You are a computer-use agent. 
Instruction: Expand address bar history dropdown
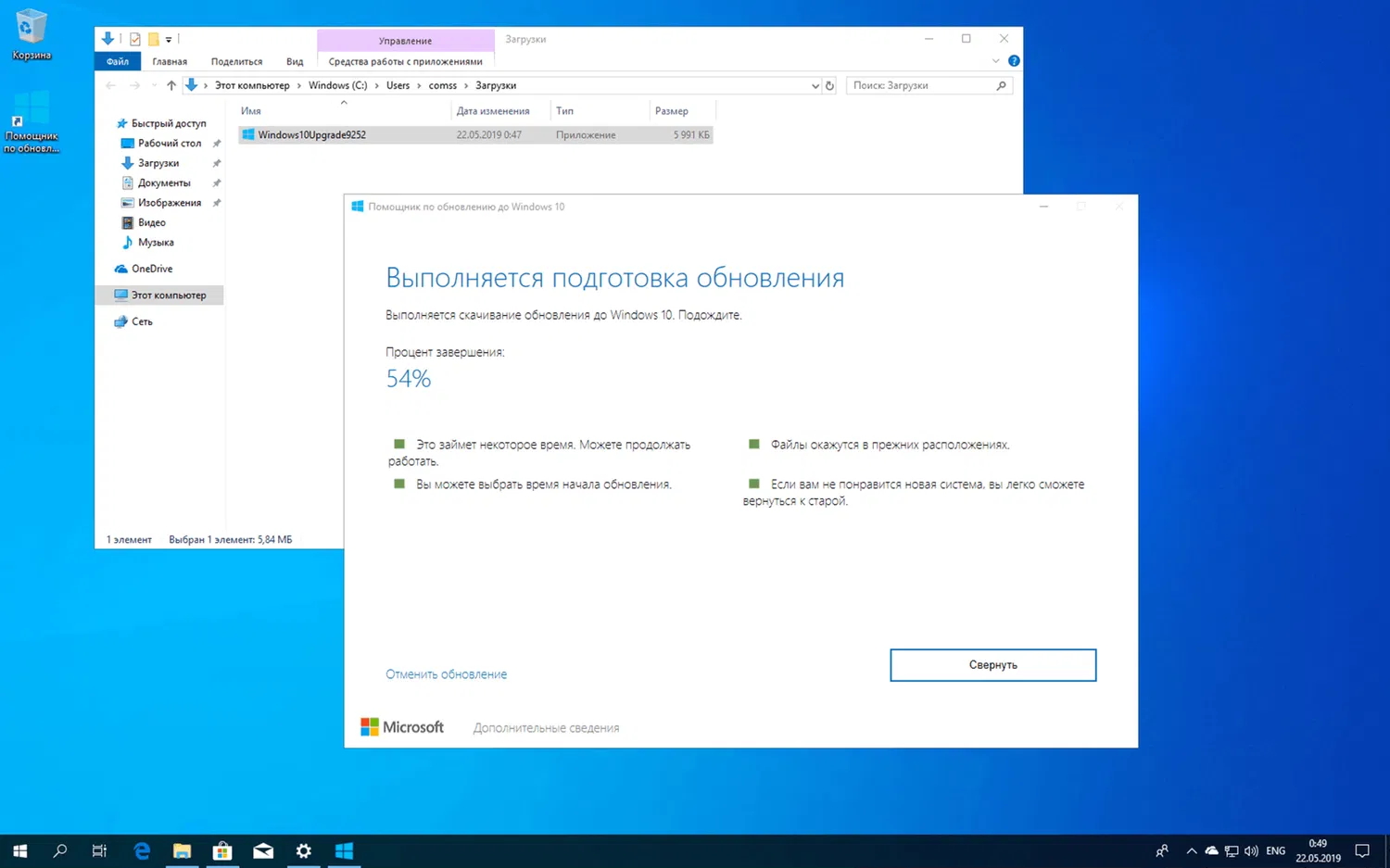(815, 85)
